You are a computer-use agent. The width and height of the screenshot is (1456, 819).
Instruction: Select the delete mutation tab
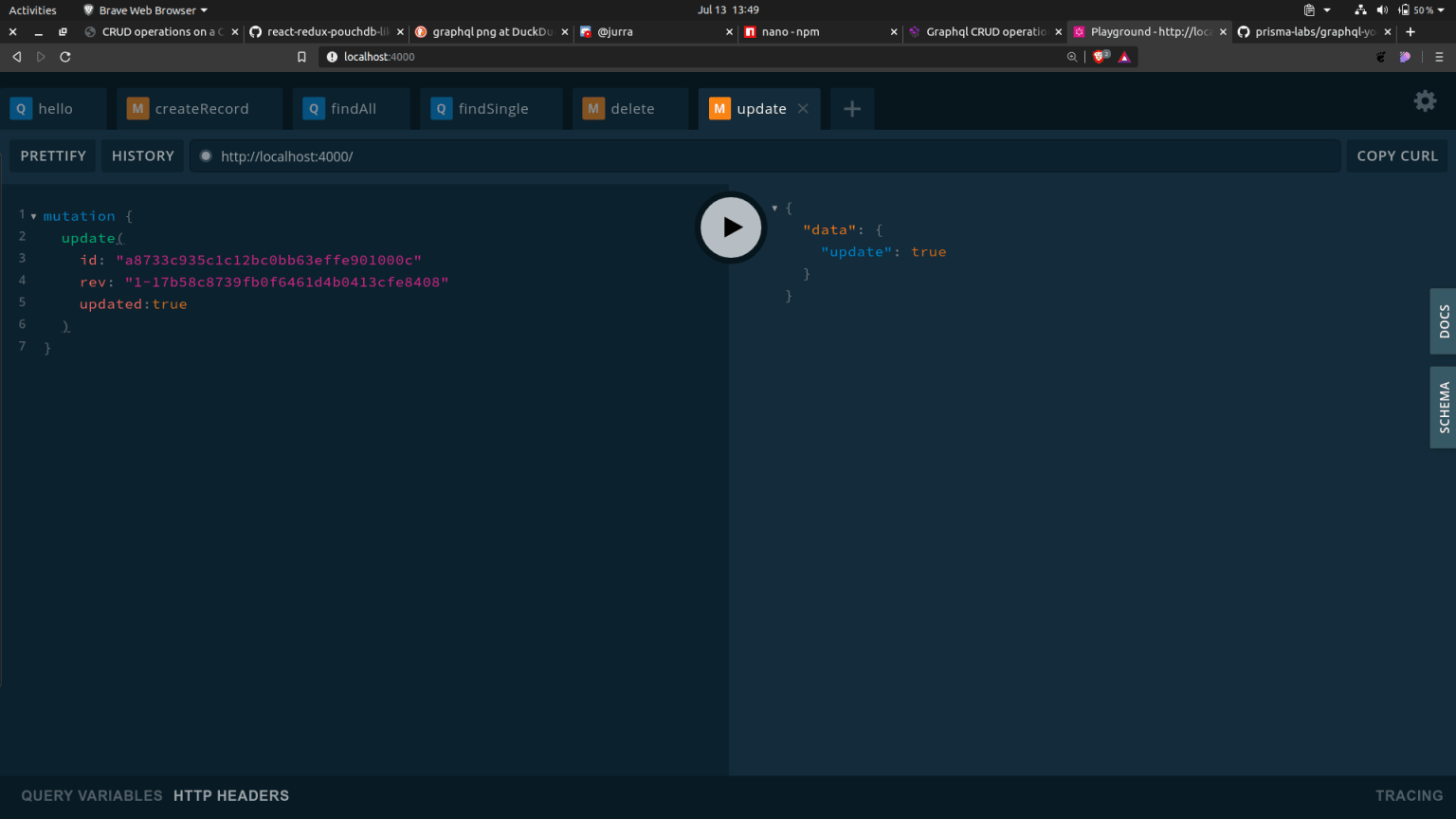coord(630,109)
